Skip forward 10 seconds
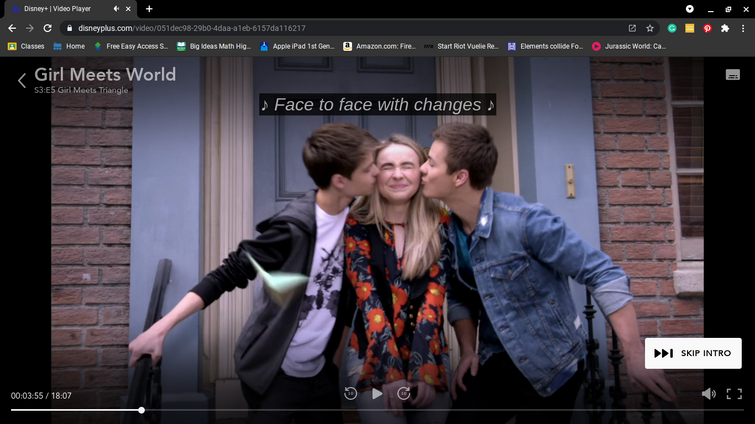Viewport: 755px width, 424px height. tap(404, 393)
